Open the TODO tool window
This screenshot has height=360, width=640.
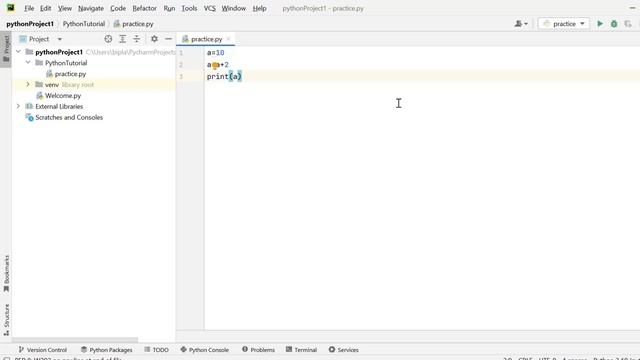(x=156, y=350)
